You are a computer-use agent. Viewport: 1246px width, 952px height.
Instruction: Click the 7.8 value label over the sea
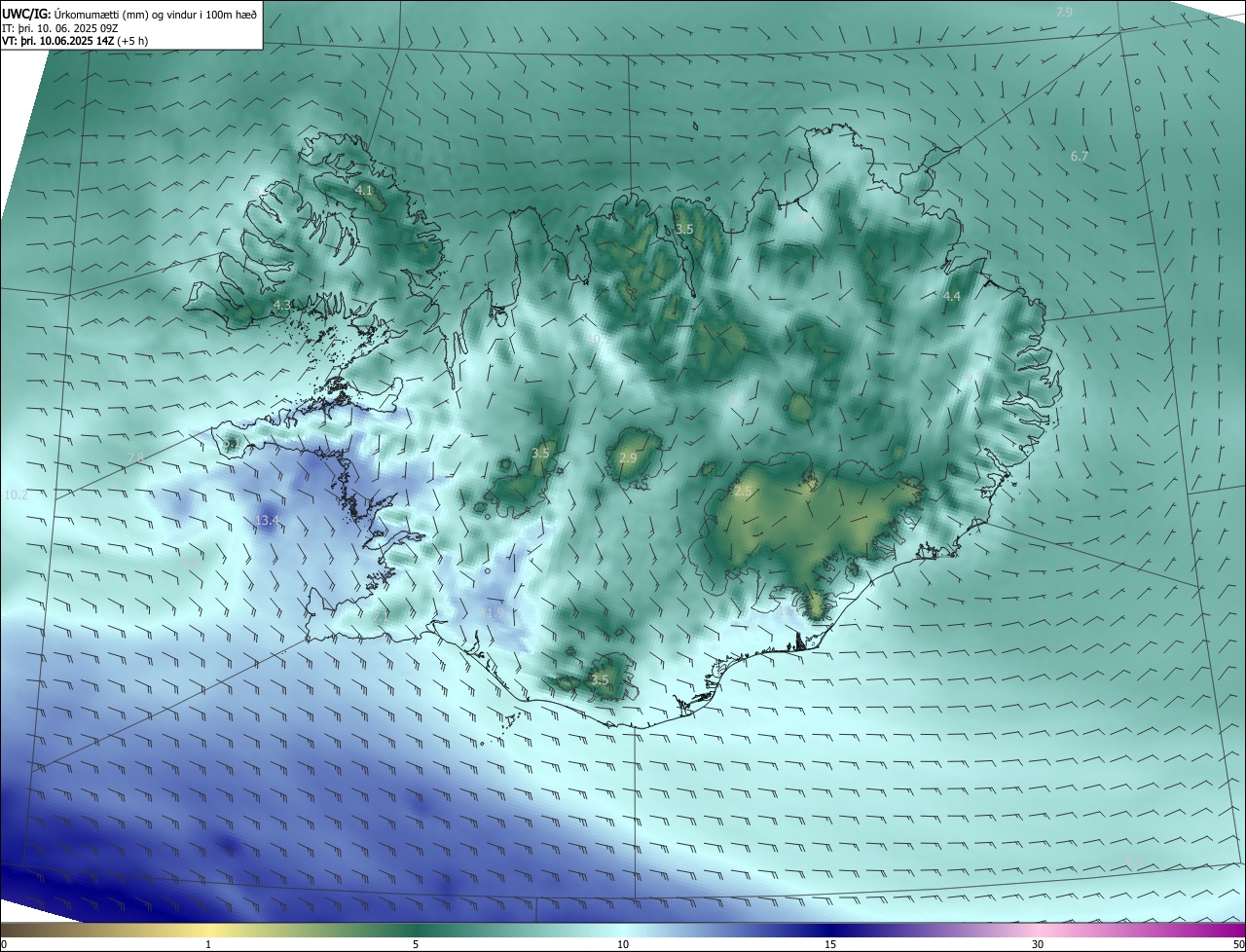[x=134, y=458]
